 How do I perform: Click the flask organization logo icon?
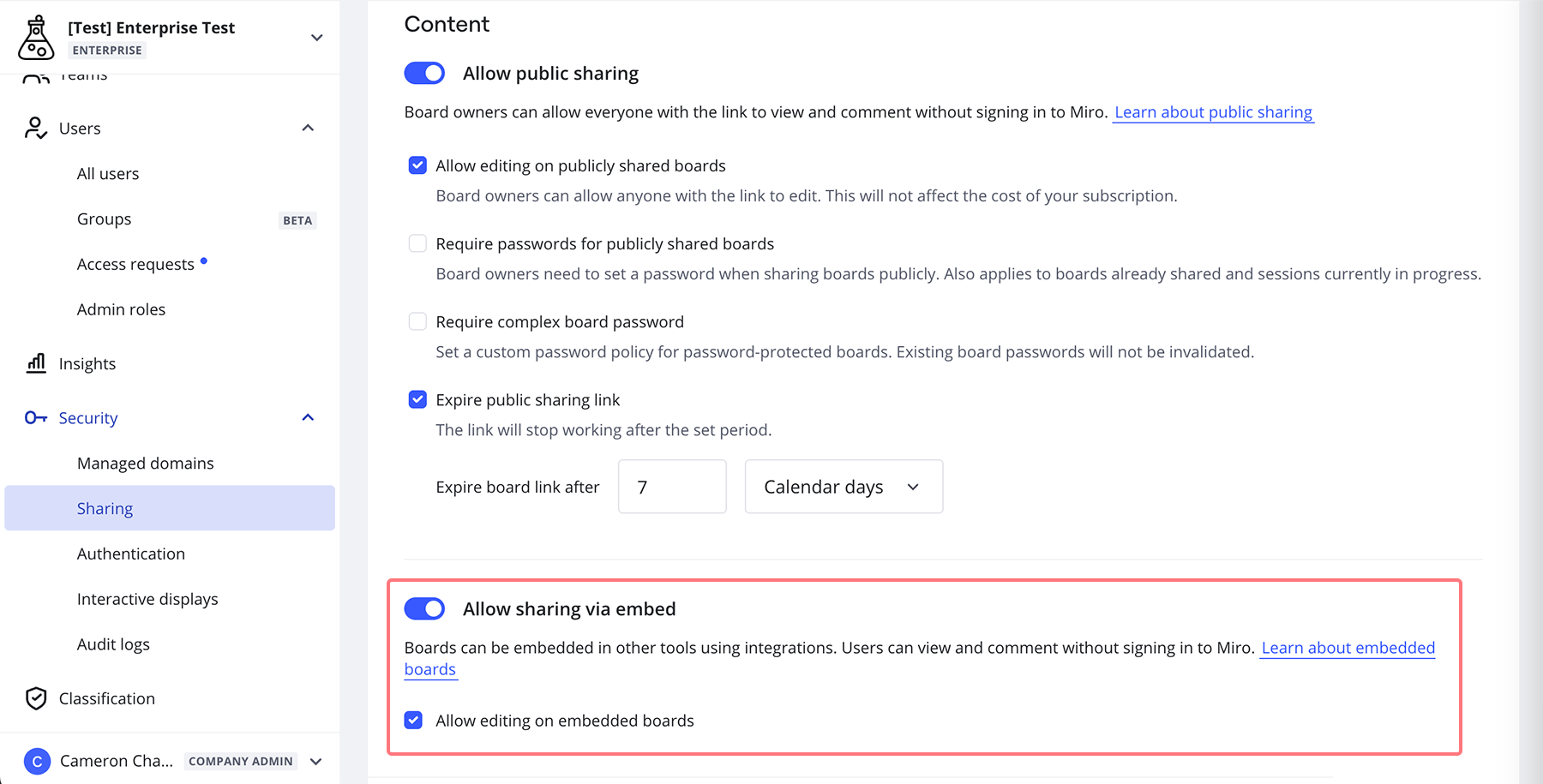point(36,39)
